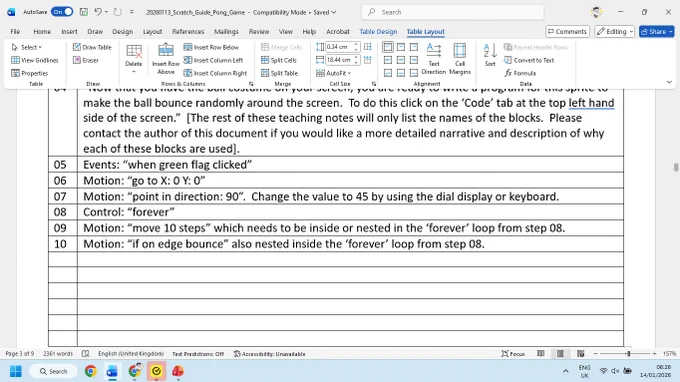
Task: Click Text Direction
Action: tap(434, 59)
